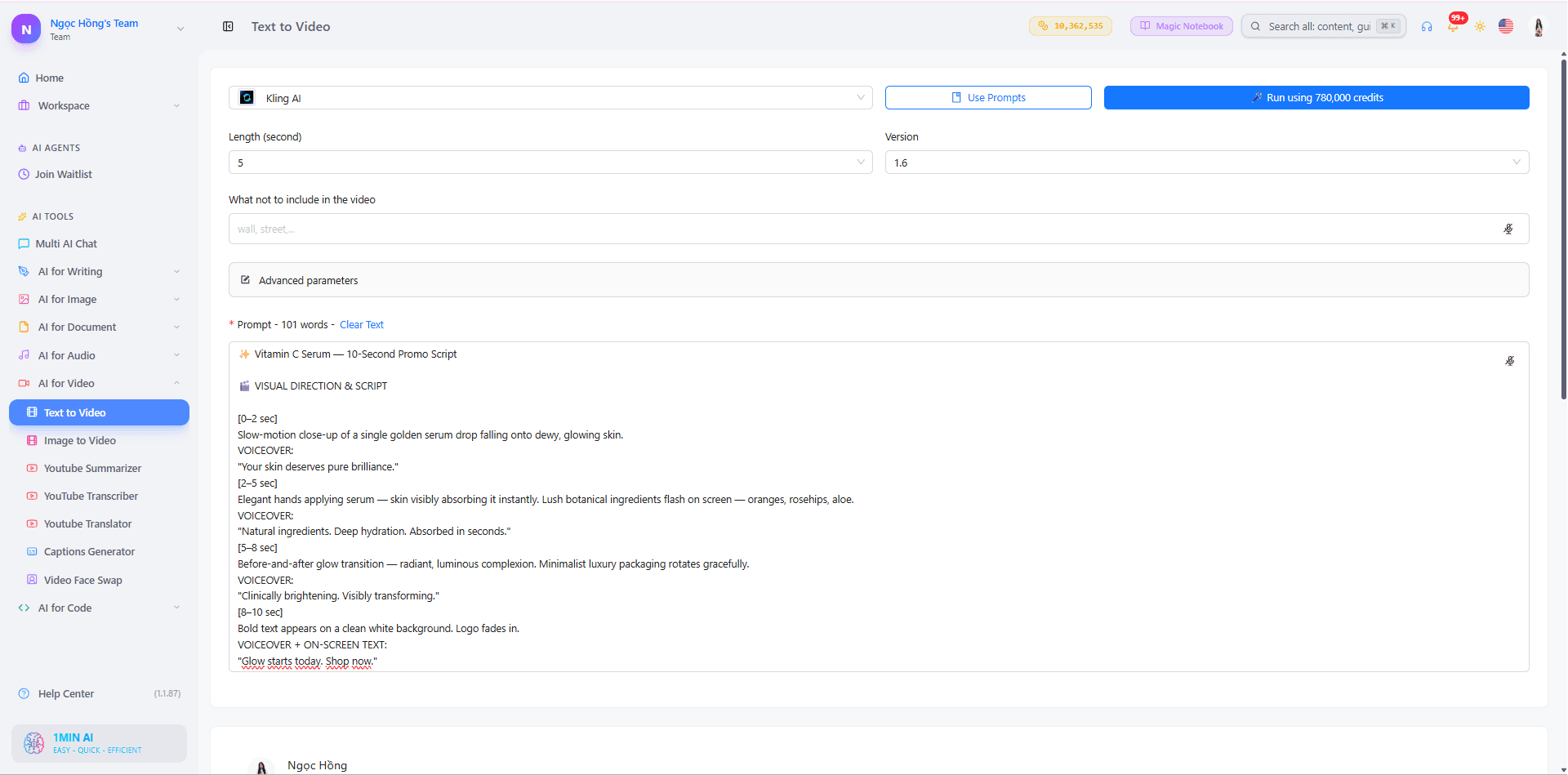1568x775 pixels.
Task: Click the page vertical scrollbar
Action: pos(1563,229)
